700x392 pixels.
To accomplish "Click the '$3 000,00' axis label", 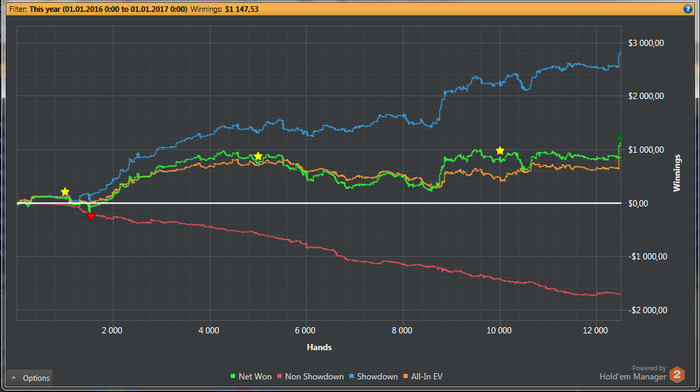I will (x=646, y=43).
